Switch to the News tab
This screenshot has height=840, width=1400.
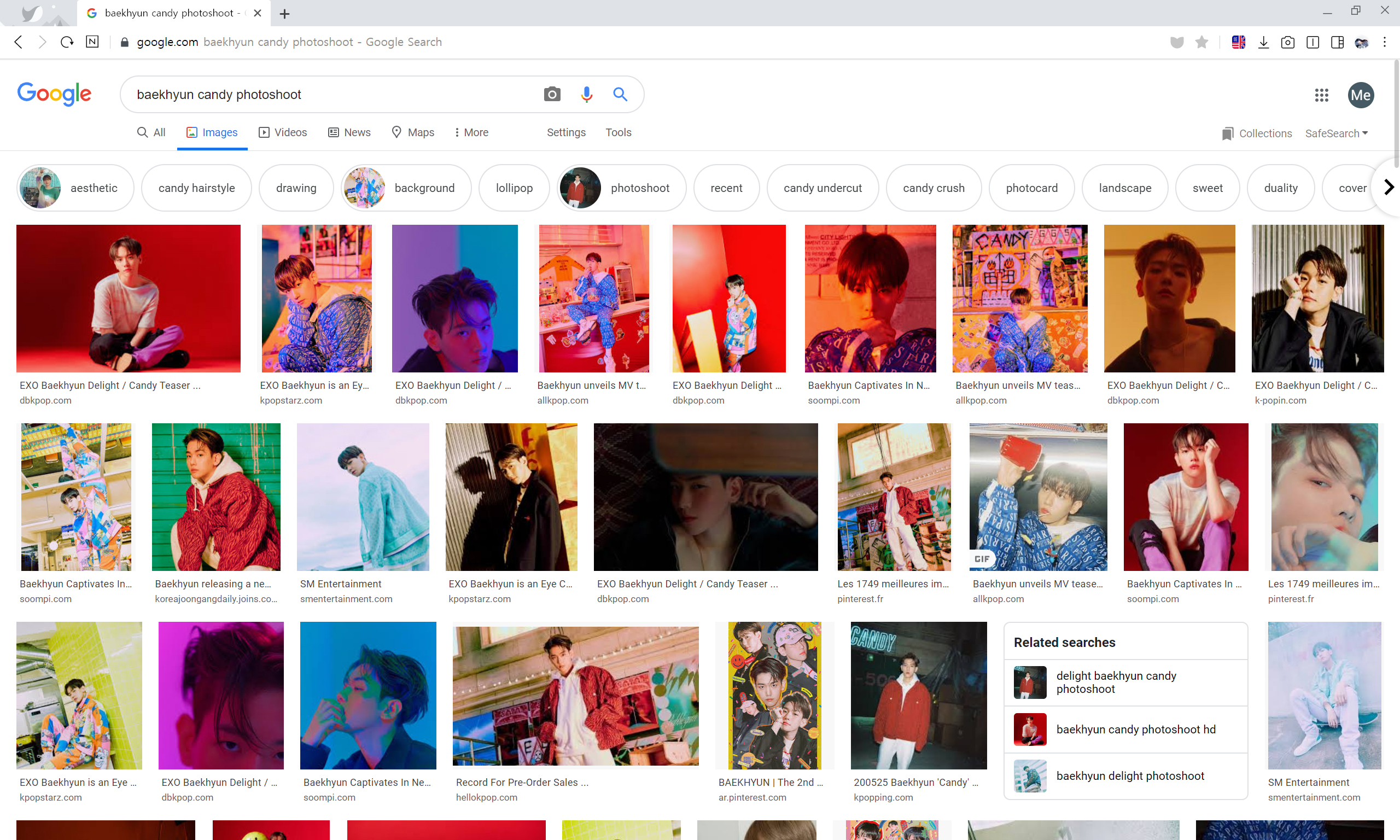click(x=349, y=132)
